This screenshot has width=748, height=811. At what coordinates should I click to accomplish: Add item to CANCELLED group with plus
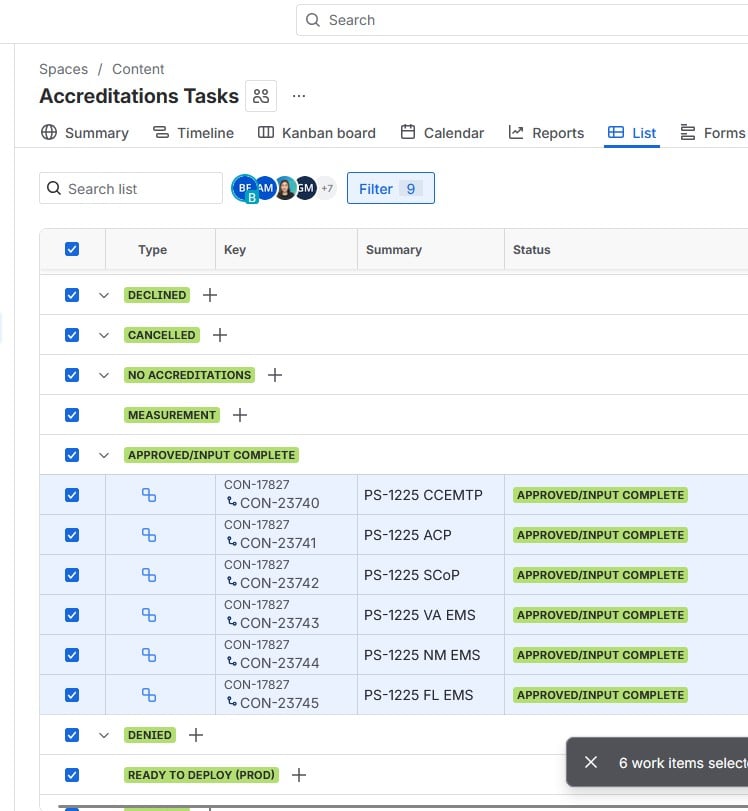pyautogui.click(x=220, y=335)
